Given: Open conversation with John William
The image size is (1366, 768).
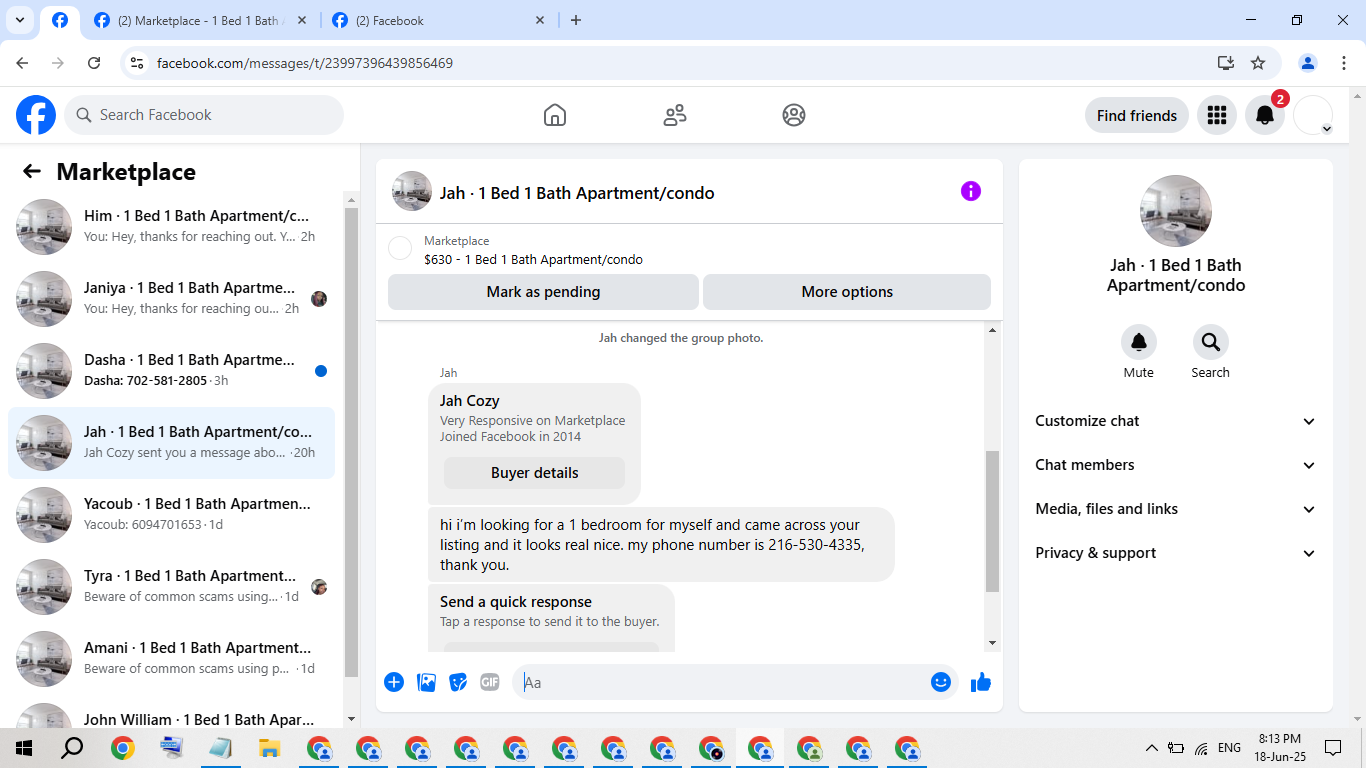Looking at the screenshot, I should [171, 713].
